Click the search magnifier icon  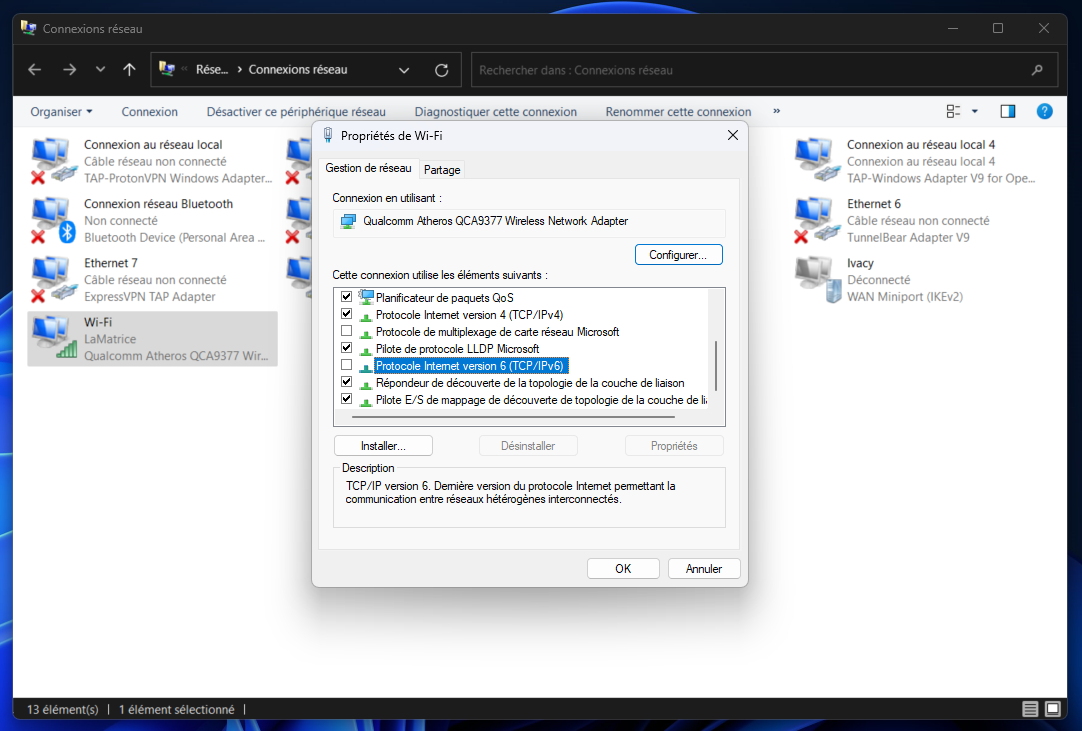[x=1036, y=70]
